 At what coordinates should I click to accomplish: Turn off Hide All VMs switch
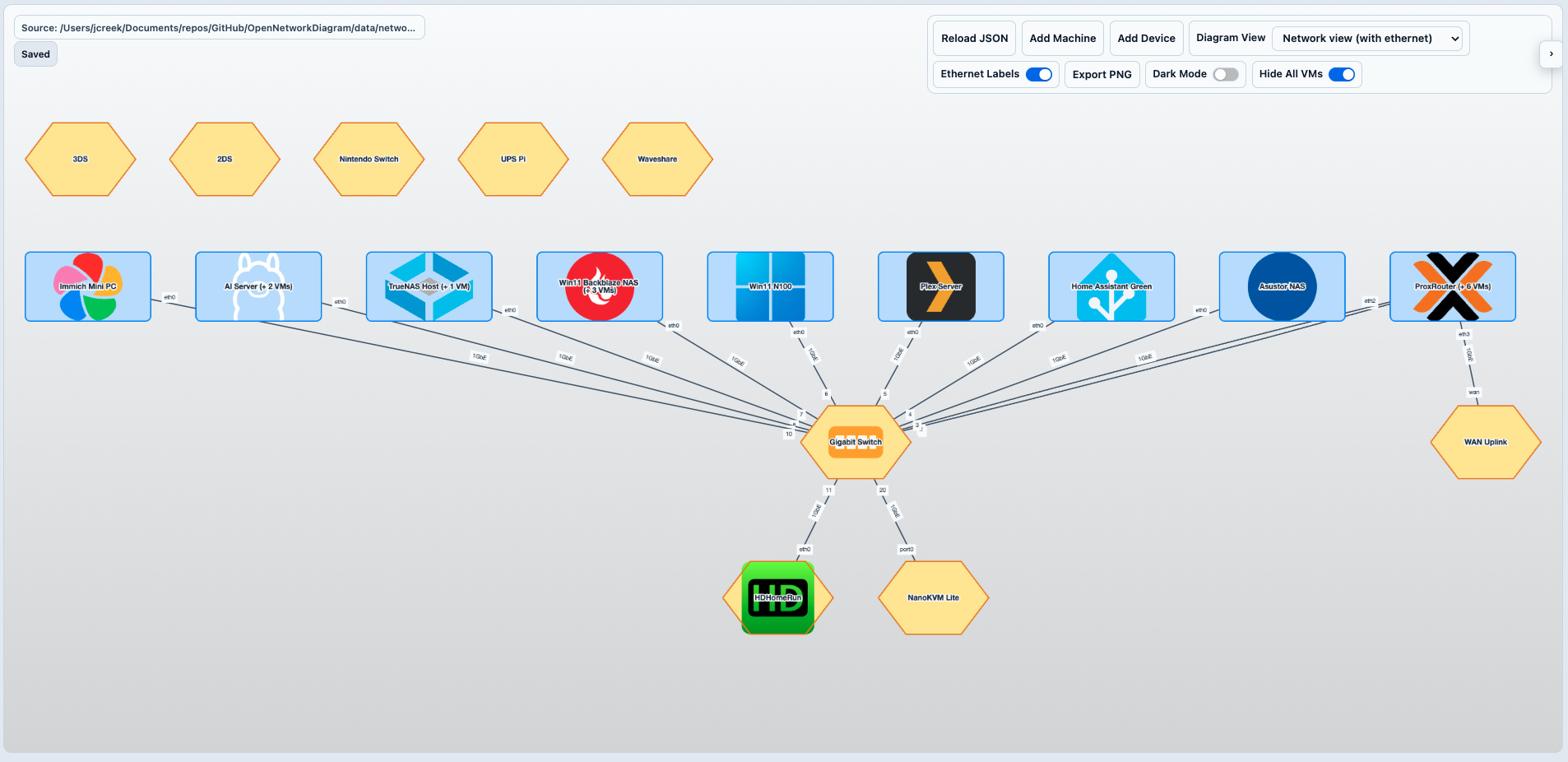1342,74
